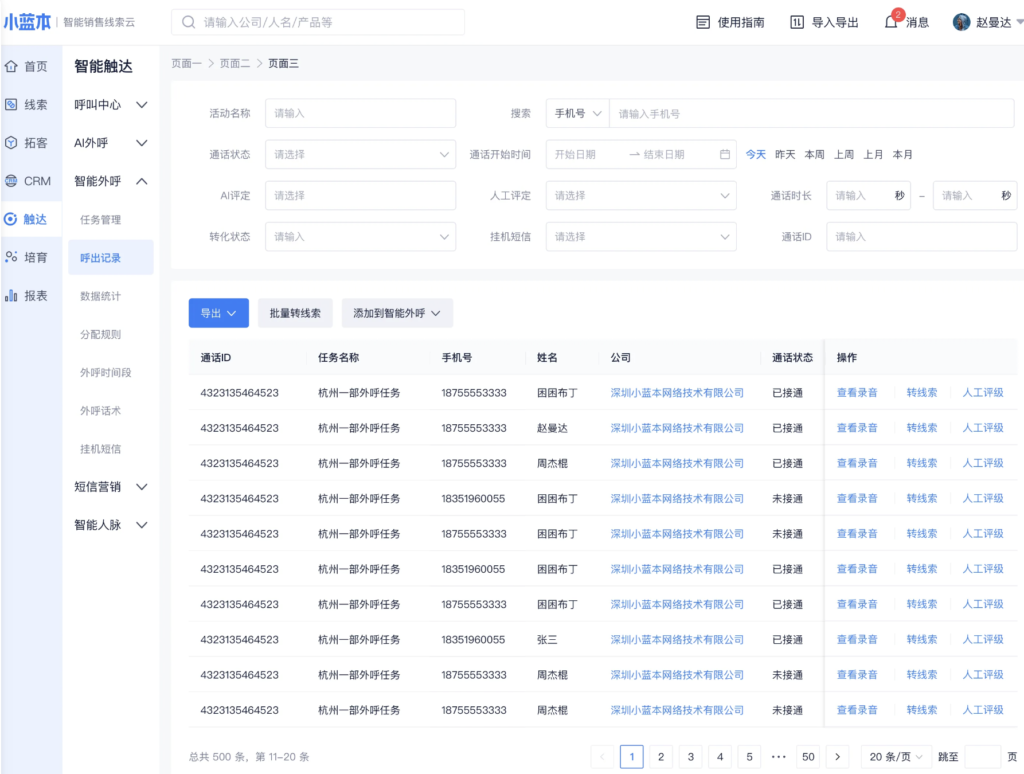The image size is (1024, 774).
Task: Click the 批量转线索 button
Action: [295, 313]
